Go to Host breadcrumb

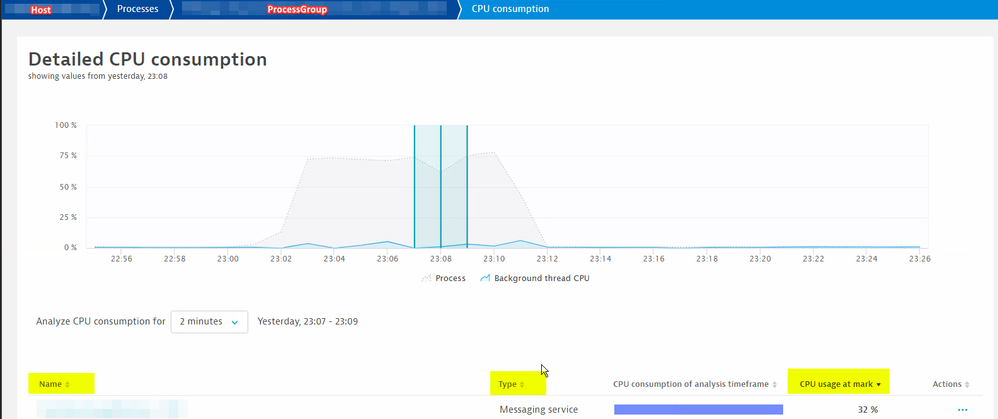coord(41,9)
